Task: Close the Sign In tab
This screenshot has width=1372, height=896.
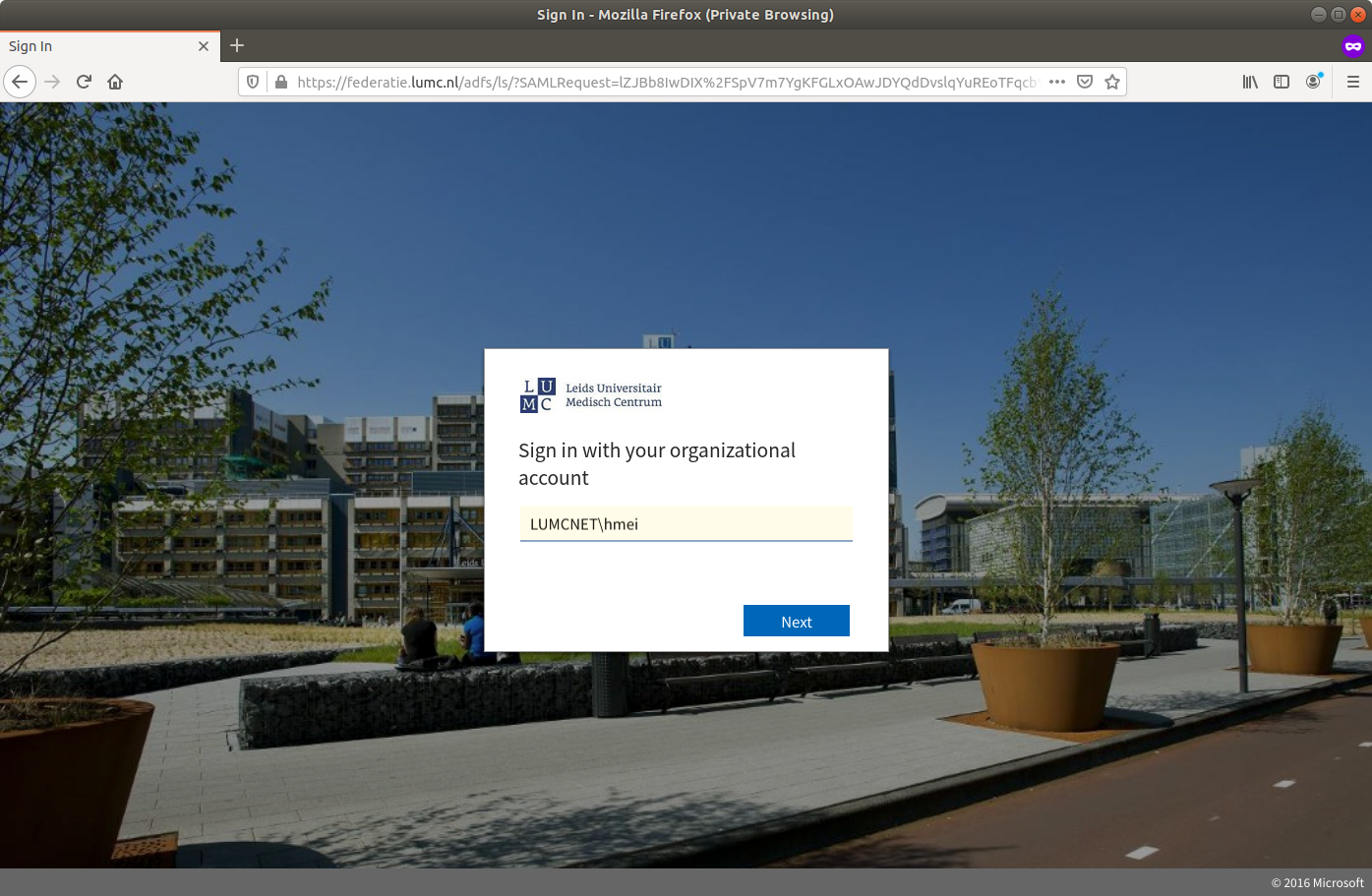Action: point(204,46)
